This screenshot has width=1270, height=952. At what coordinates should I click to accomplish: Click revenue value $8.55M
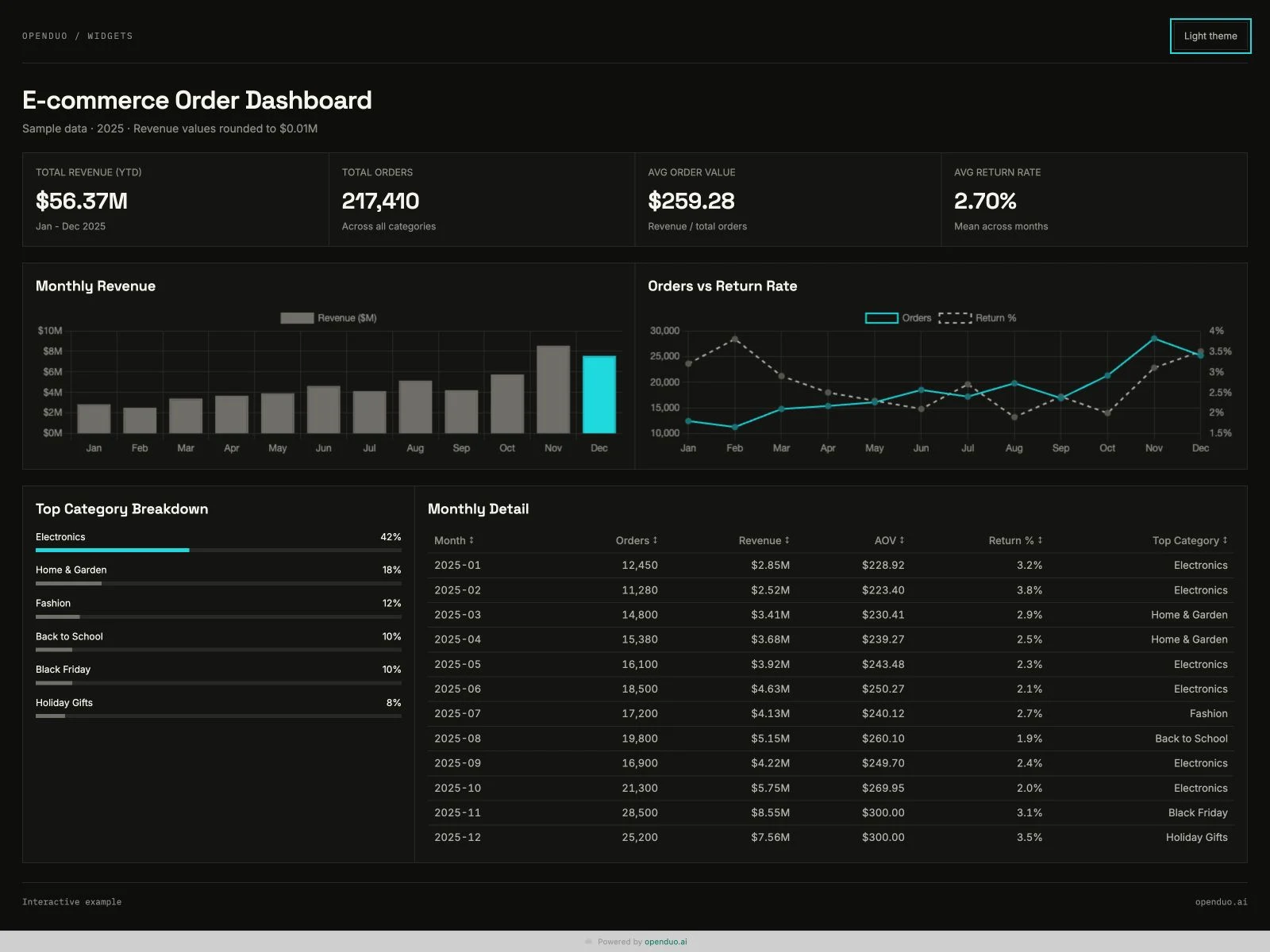771,812
